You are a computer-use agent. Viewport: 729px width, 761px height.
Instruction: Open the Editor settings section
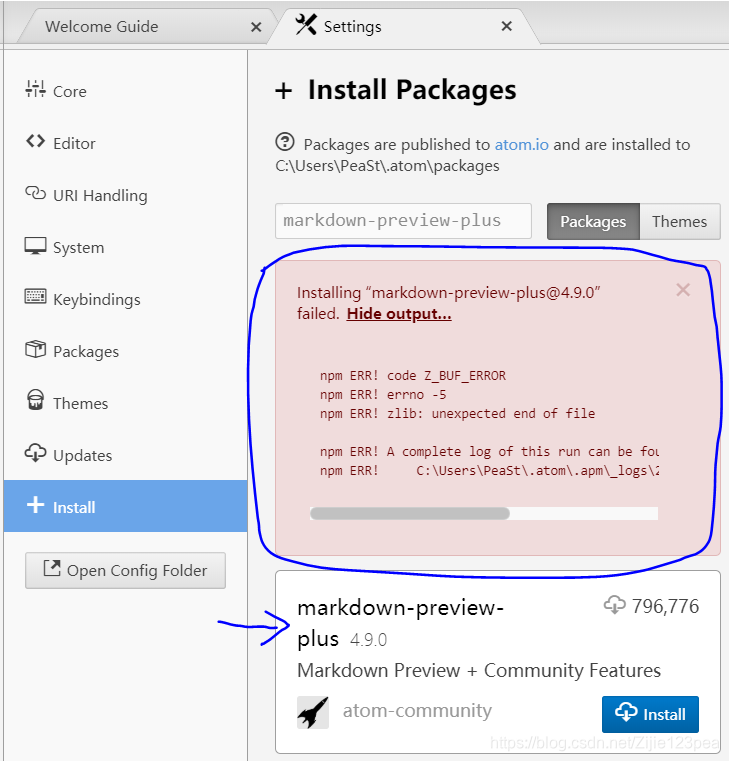[x=125, y=143]
